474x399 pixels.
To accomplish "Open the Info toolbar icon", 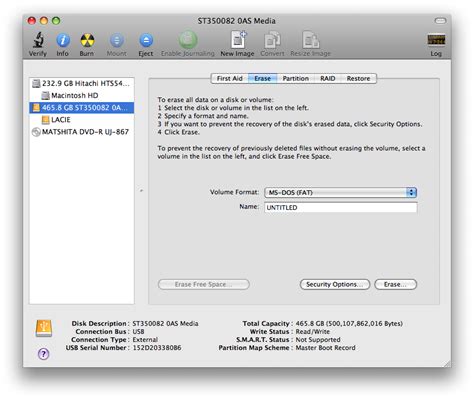I will [63, 40].
